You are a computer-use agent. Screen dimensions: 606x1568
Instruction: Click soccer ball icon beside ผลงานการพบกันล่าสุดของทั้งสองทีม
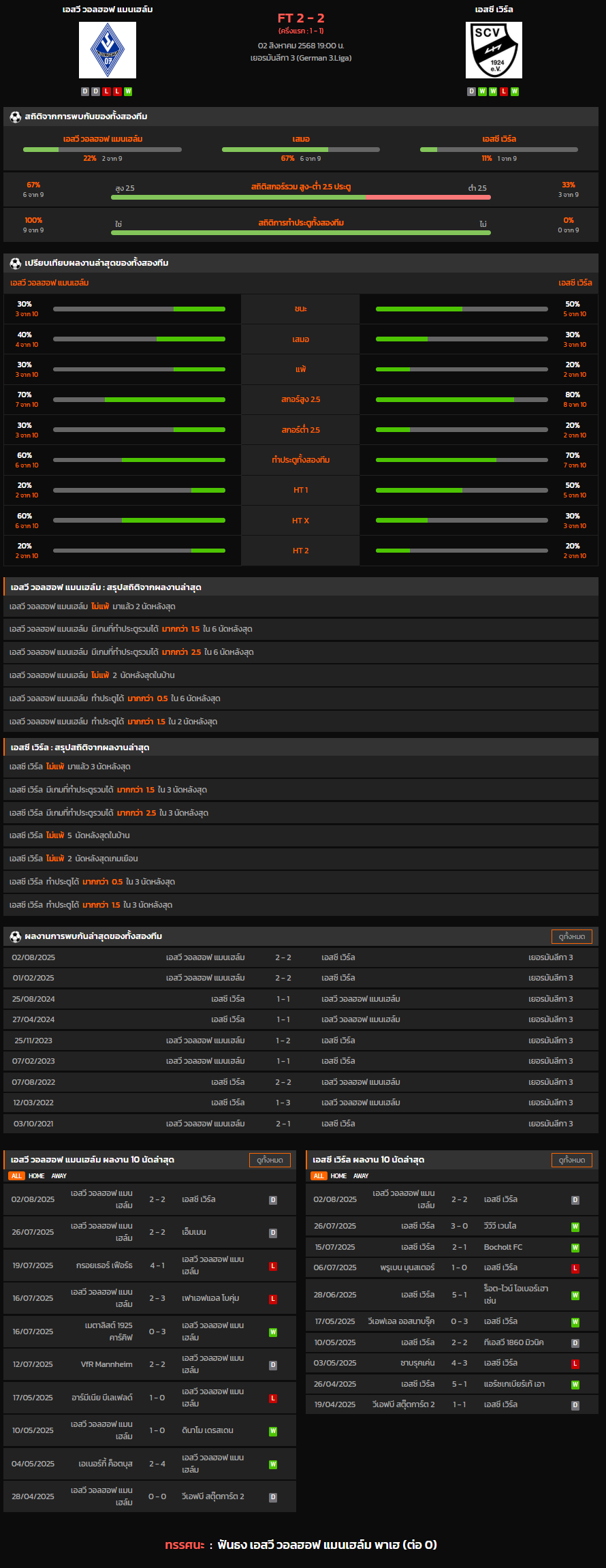click(15, 936)
